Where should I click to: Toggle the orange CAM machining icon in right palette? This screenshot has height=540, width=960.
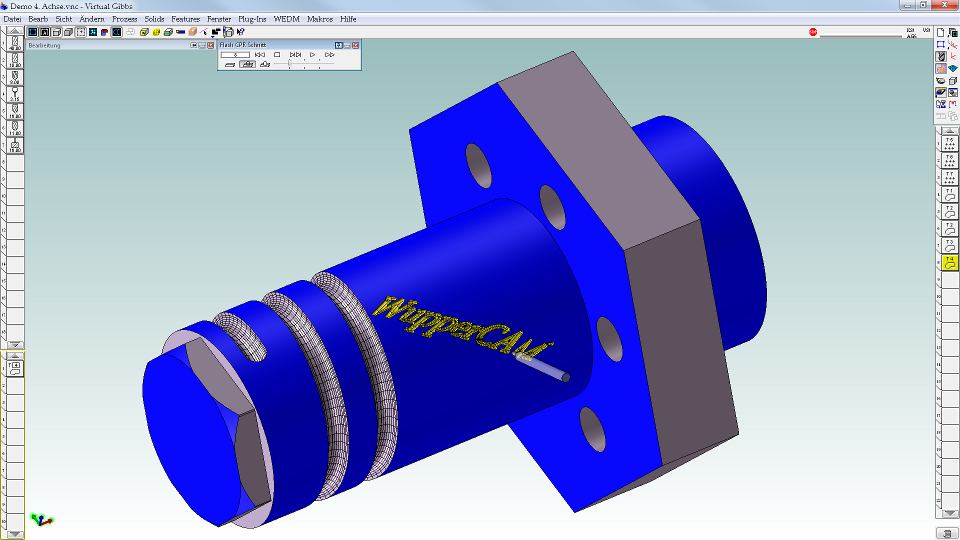(x=941, y=69)
